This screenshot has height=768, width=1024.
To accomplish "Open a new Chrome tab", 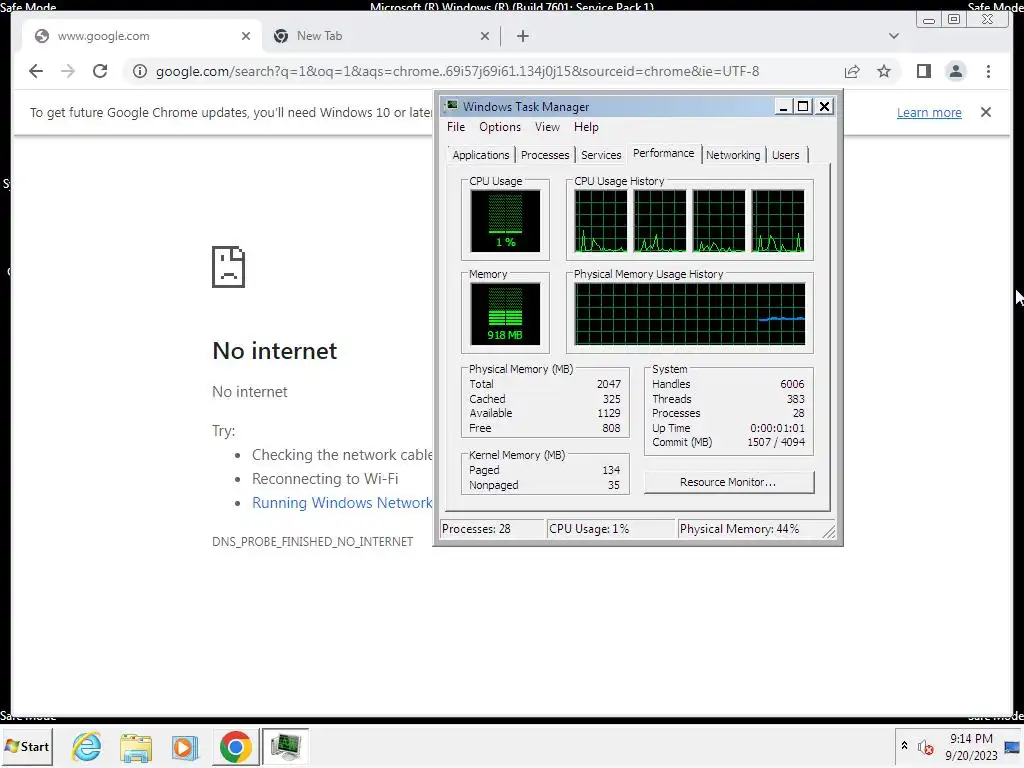I will (x=522, y=36).
